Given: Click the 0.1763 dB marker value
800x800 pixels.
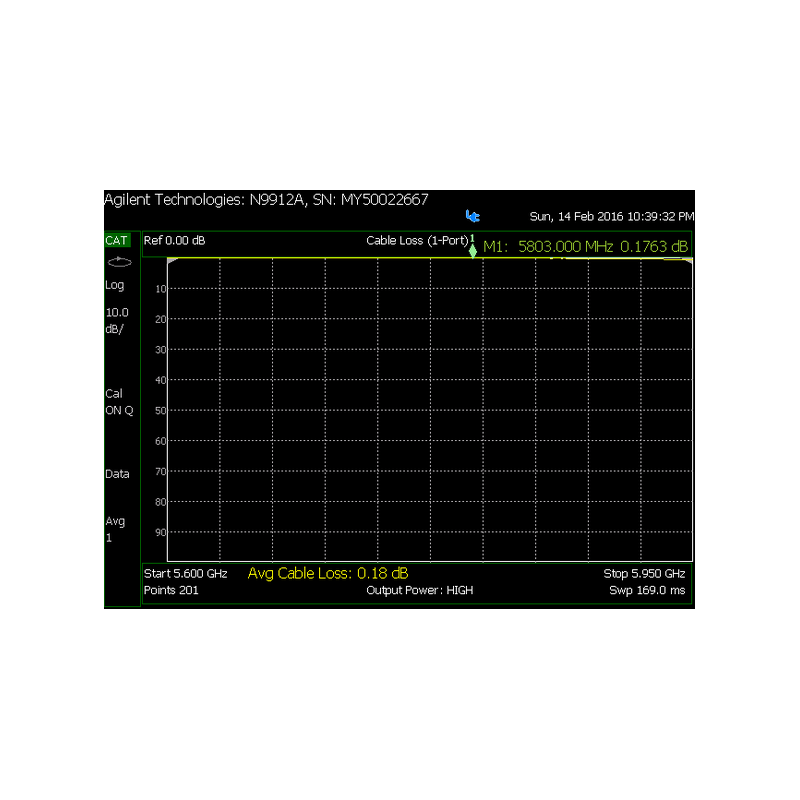Looking at the screenshot, I should (x=654, y=247).
